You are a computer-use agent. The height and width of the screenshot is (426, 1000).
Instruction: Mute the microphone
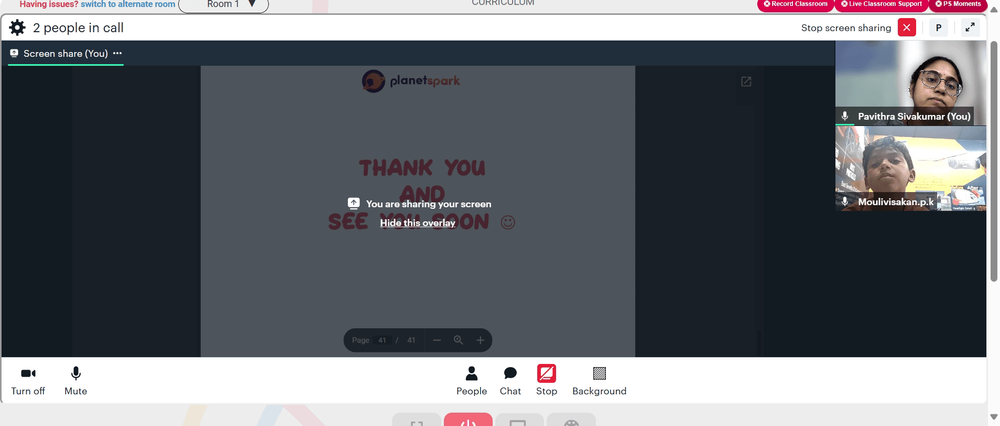(x=76, y=381)
